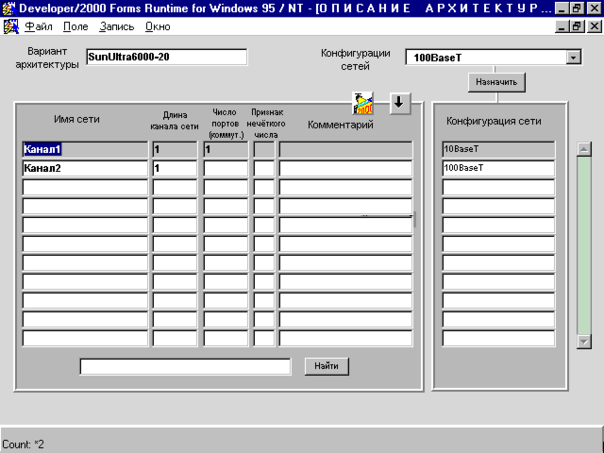
Task: Restore the inner form window
Action: coord(577,27)
